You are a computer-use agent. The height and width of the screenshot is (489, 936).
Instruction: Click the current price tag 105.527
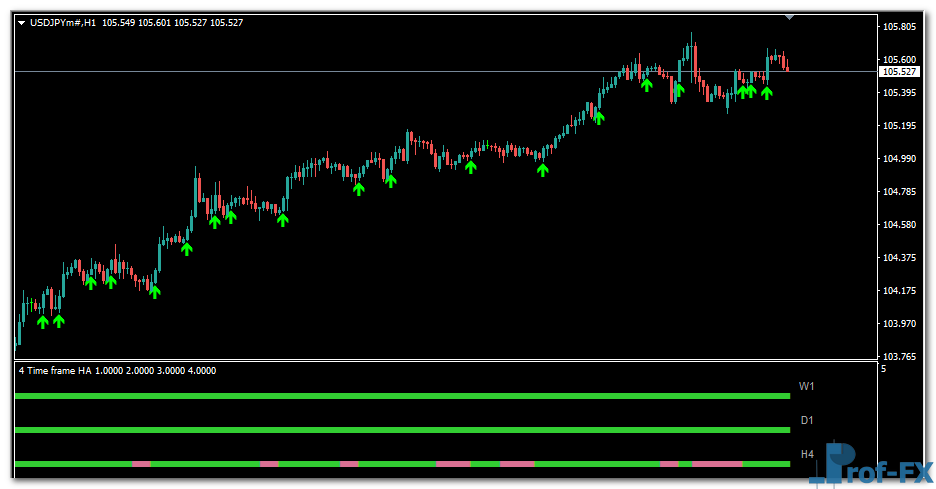pyautogui.click(x=898, y=72)
